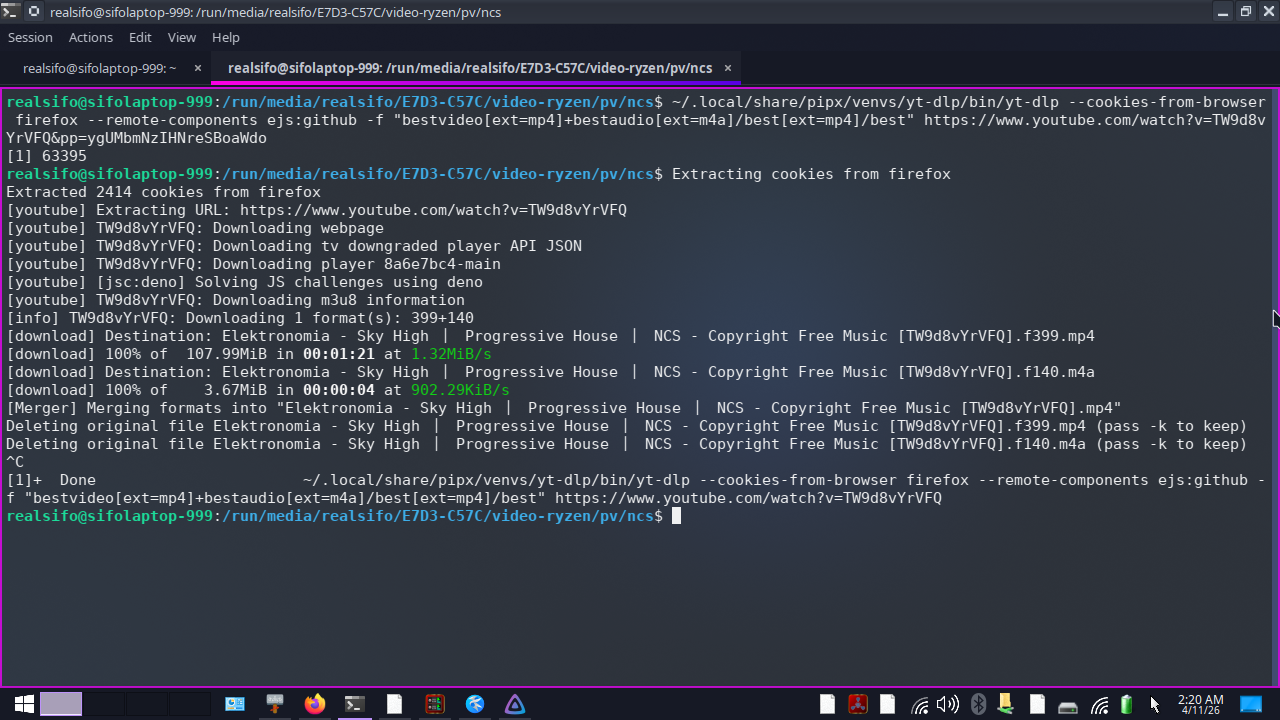
Task: Click "Extracted 2414 cookies from firefox" line
Action: tap(163, 192)
